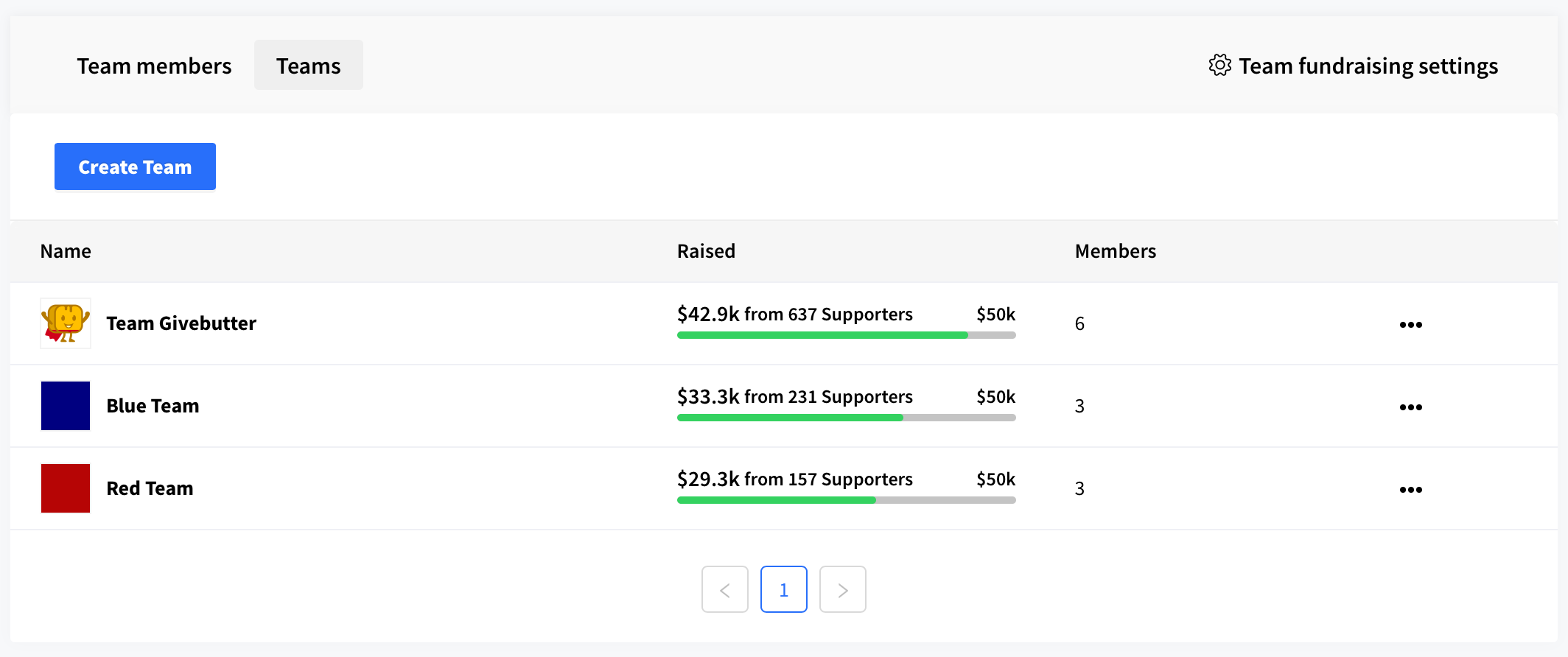
Task: Open Team Givebutter's three-dot menu
Action: click(x=1410, y=324)
